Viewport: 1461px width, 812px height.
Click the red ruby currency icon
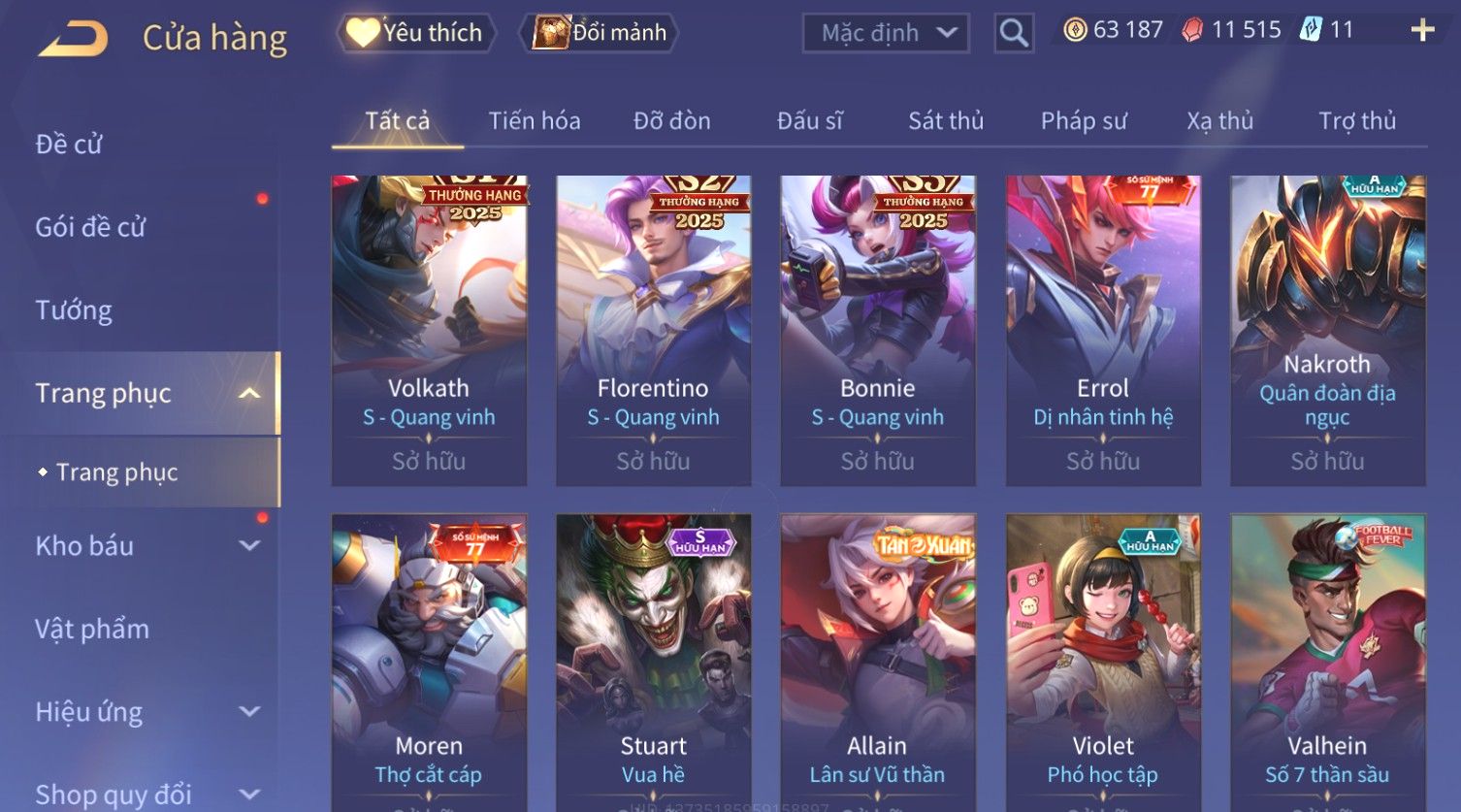(1192, 31)
